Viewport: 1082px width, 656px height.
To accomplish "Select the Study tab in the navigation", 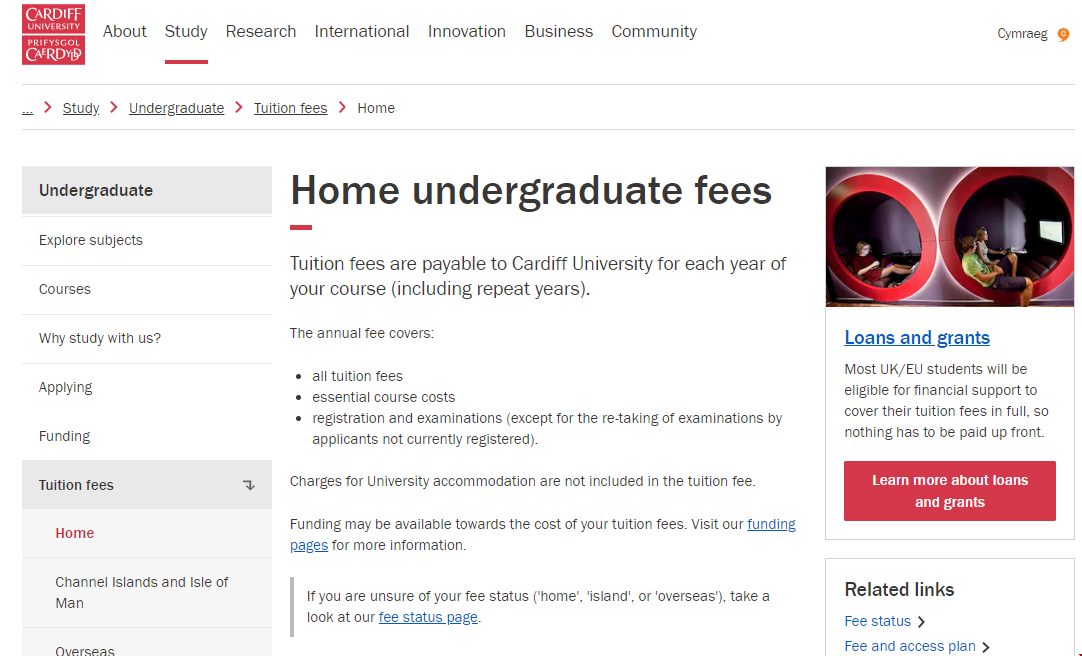I will tap(186, 31).
